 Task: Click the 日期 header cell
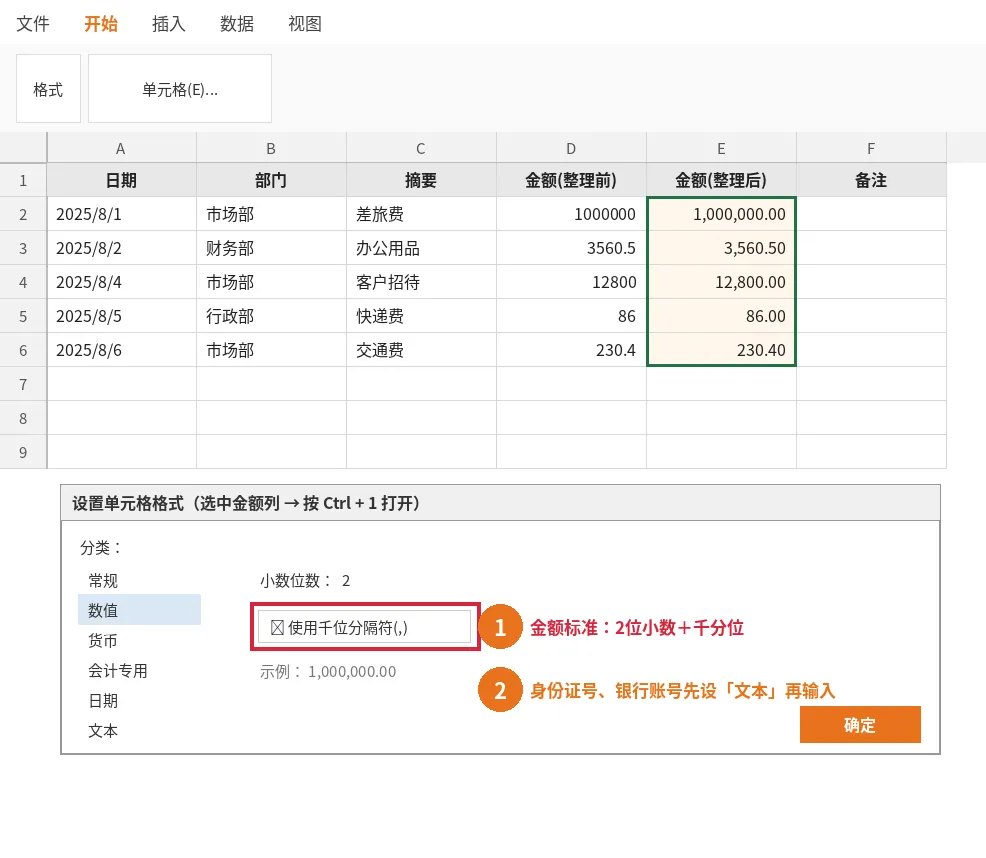pos(121,181)
